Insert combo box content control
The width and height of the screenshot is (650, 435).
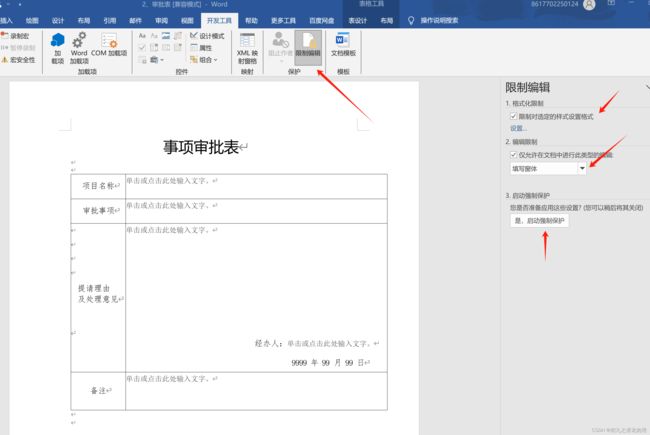pos(154,48)
